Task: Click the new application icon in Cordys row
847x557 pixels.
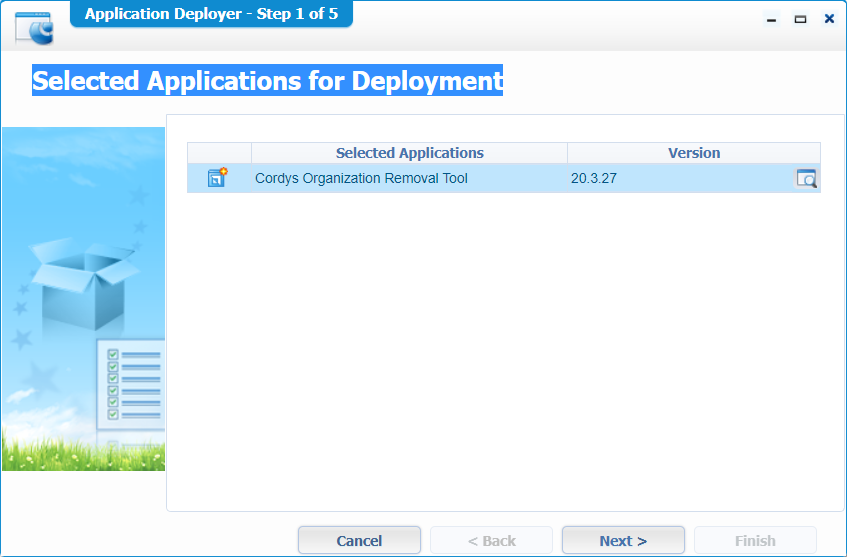Action: [217, 178]
